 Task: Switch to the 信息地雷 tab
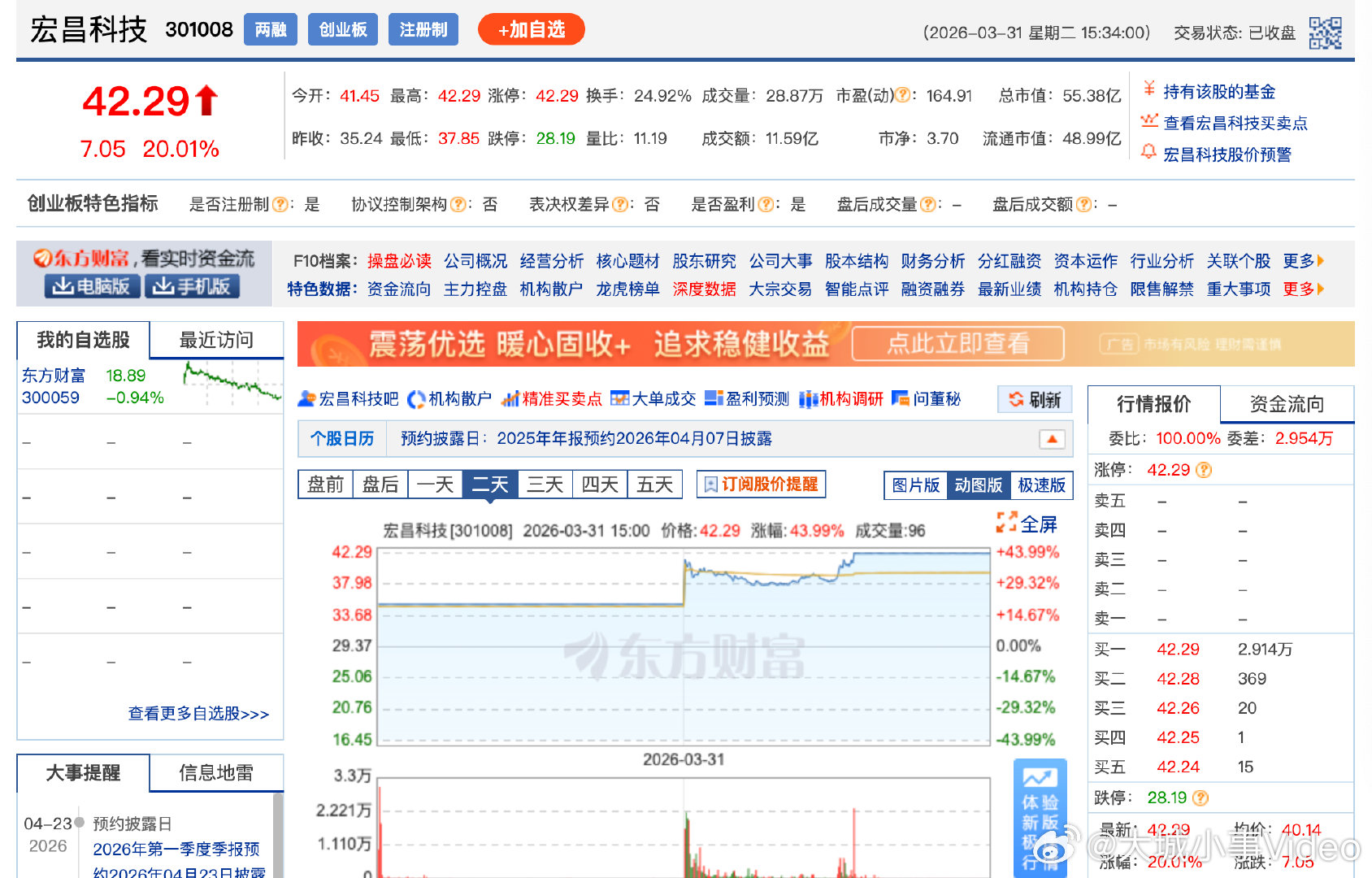[214, 773]
